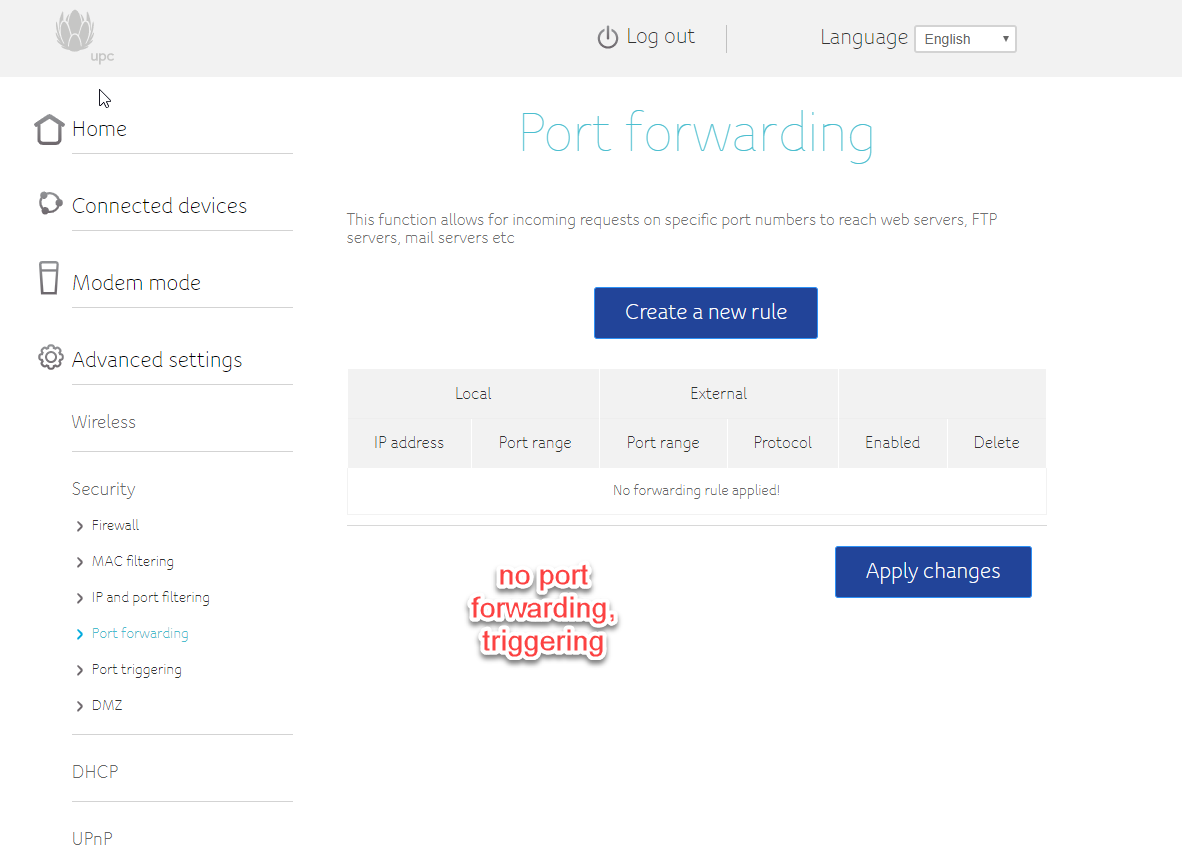
Task: Open the DHCP section
Action: coord(95,772)
